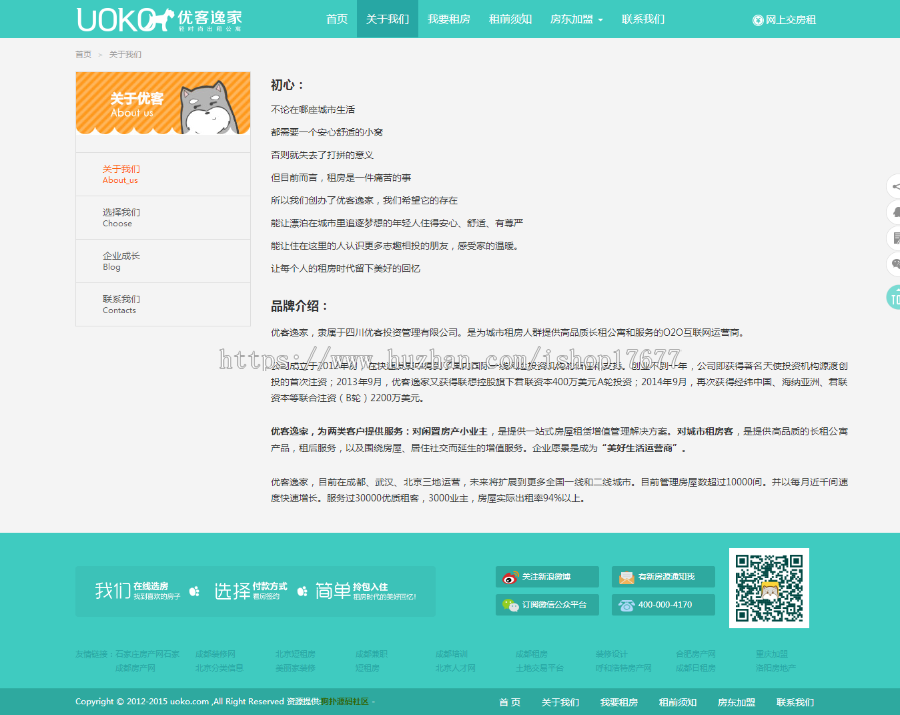This screenshot has height=715, width=900.
Task: Click 关于我们 in the breadcrumb
Action: pos(125,55)
